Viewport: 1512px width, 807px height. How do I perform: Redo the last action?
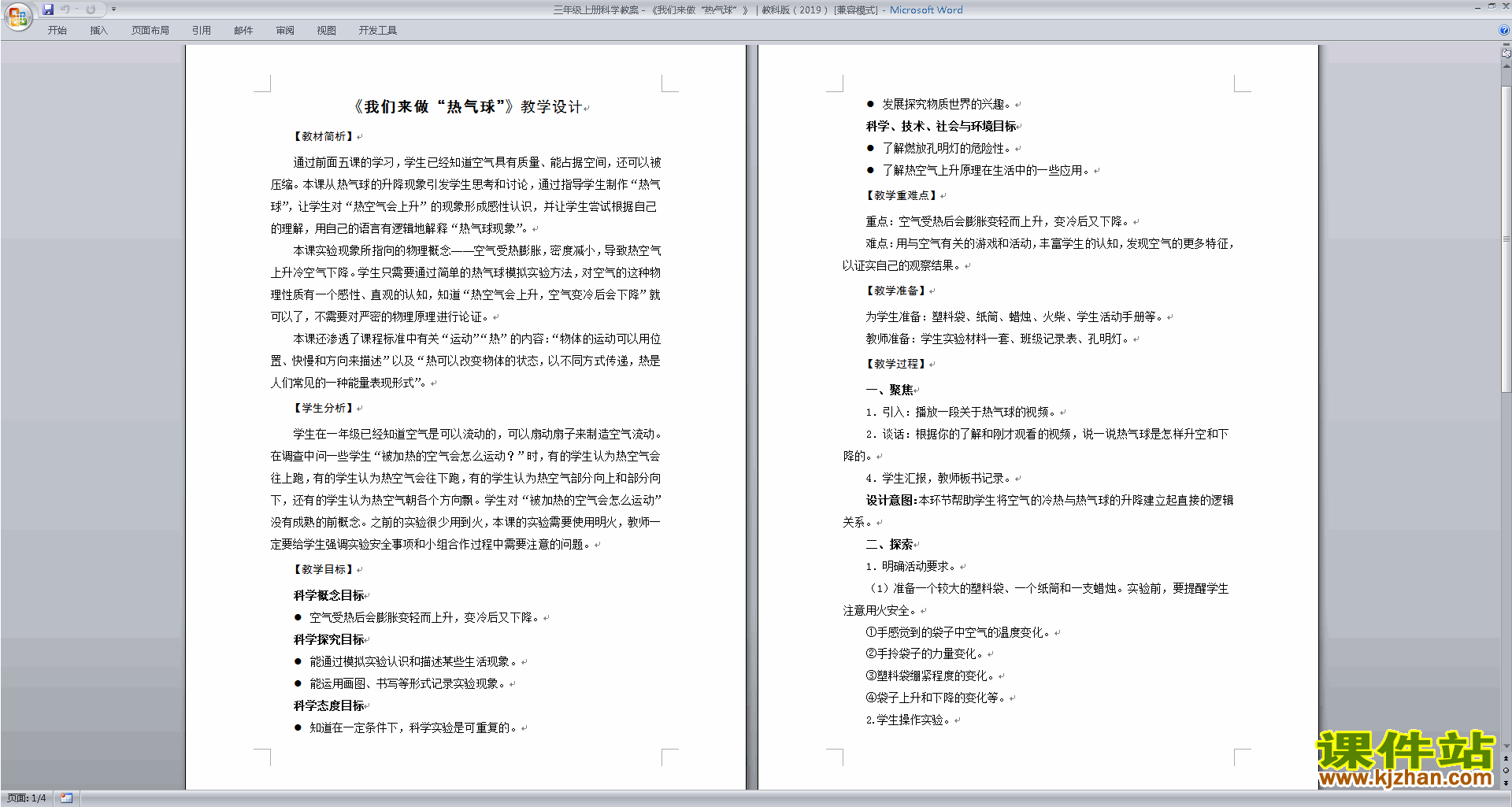(91, 9)
